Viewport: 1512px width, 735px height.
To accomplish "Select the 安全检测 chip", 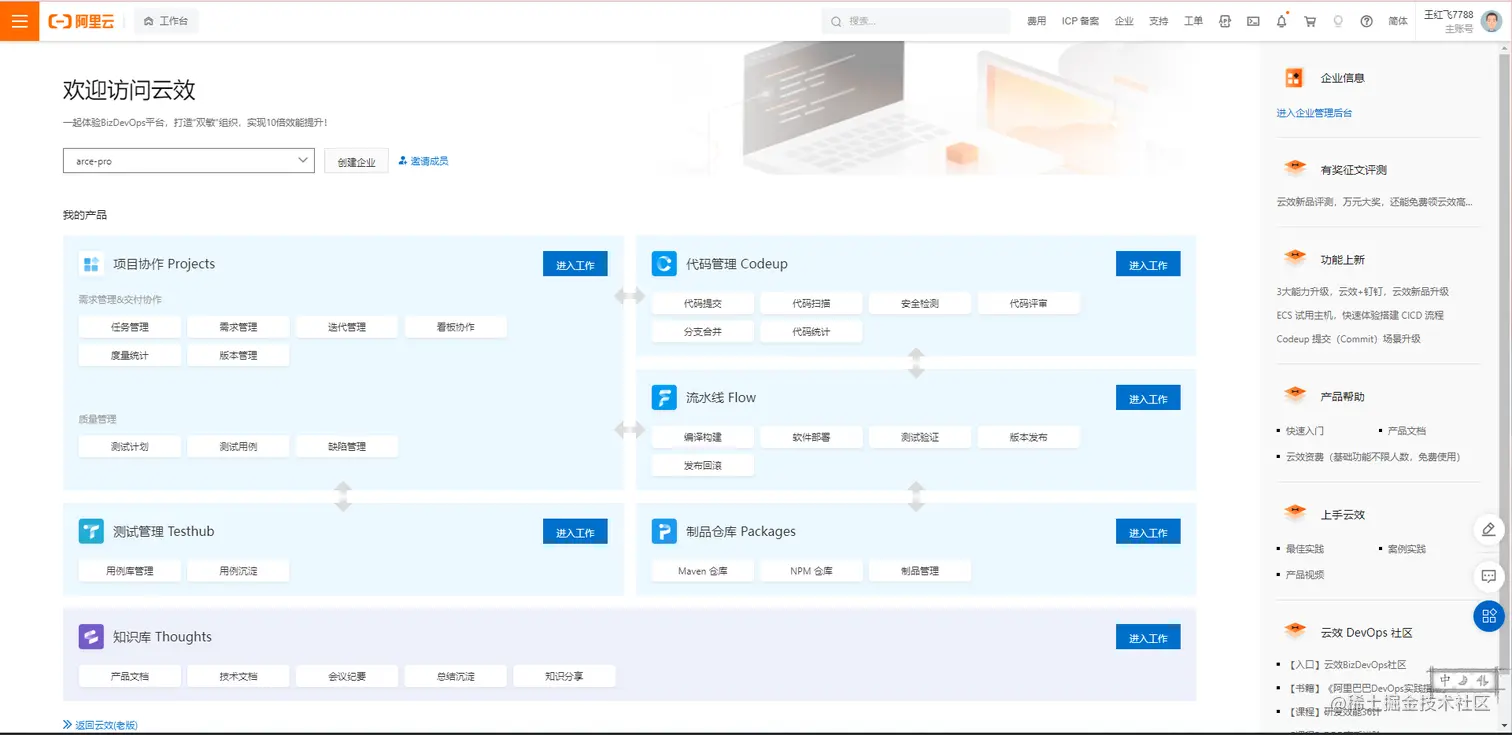I will 920,303.
